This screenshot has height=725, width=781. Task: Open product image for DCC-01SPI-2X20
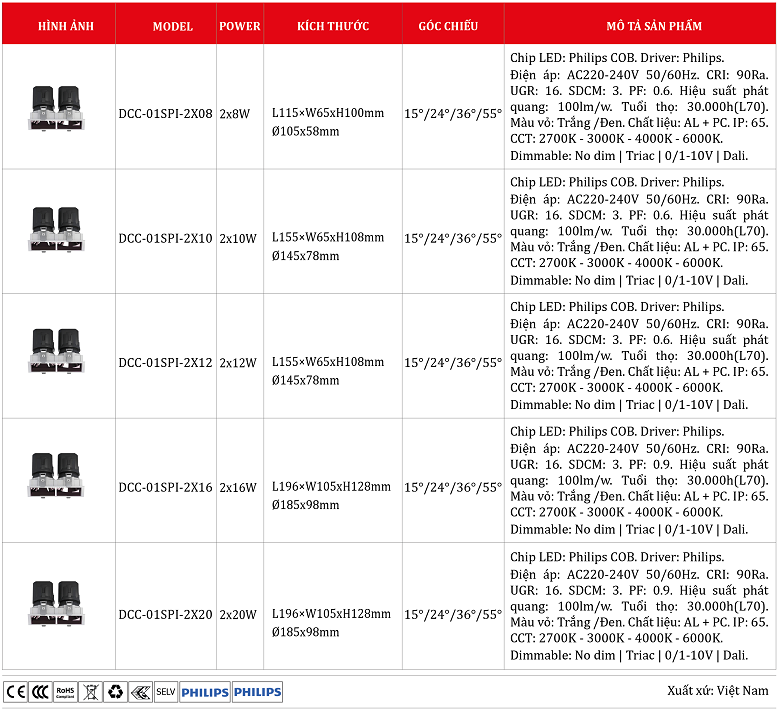coord(56,603)
